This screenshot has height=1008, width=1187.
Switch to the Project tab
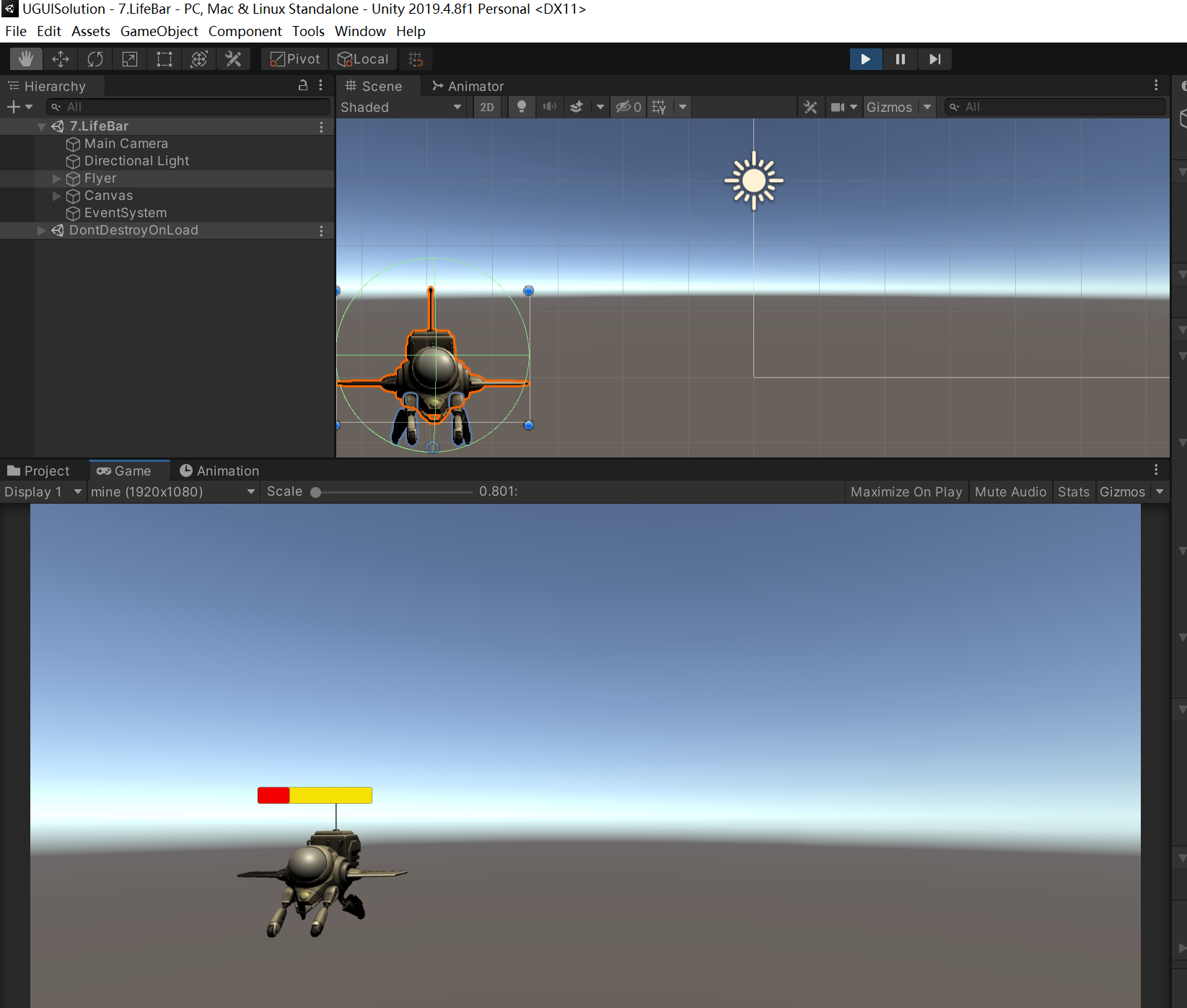tap(38, 471)
